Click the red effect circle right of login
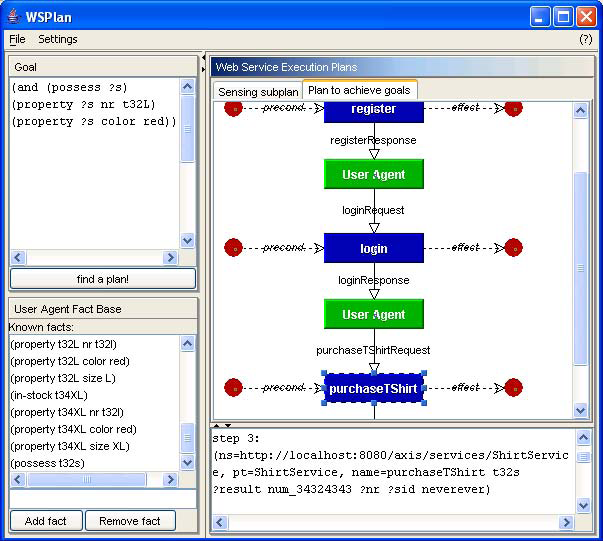 (514, 247)
